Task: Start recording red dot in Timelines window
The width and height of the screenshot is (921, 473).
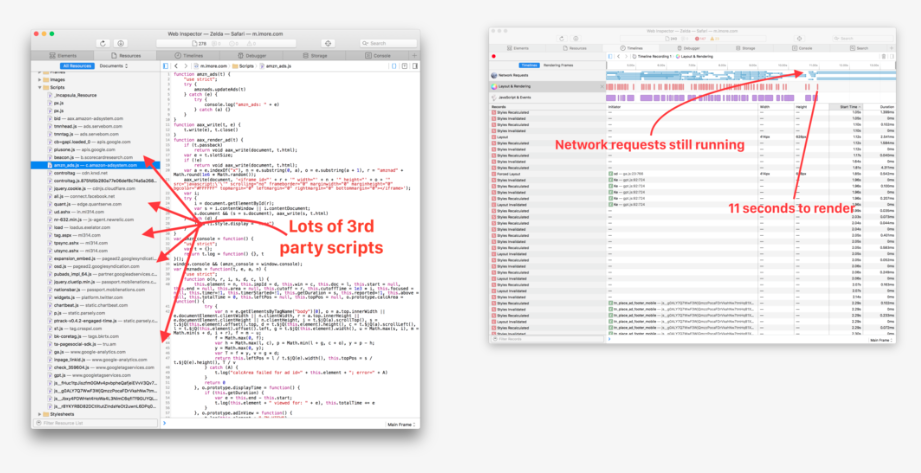Action: pyautogui.click(x=494, y=56)
